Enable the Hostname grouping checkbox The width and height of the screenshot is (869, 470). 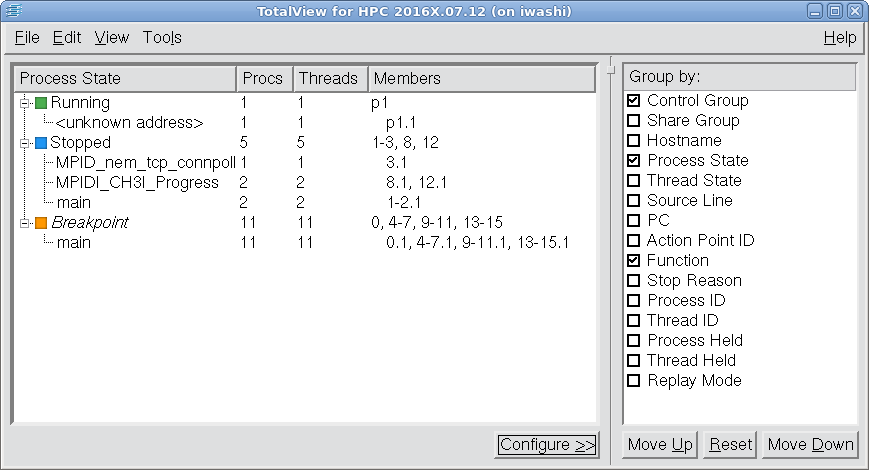click(633, 141)
